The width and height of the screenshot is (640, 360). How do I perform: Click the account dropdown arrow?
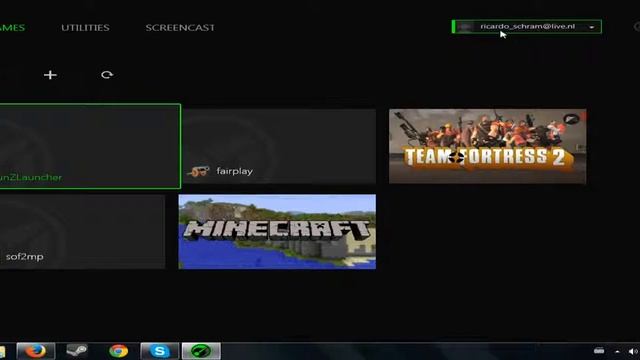pyautogui.click(x=591, y=27)
